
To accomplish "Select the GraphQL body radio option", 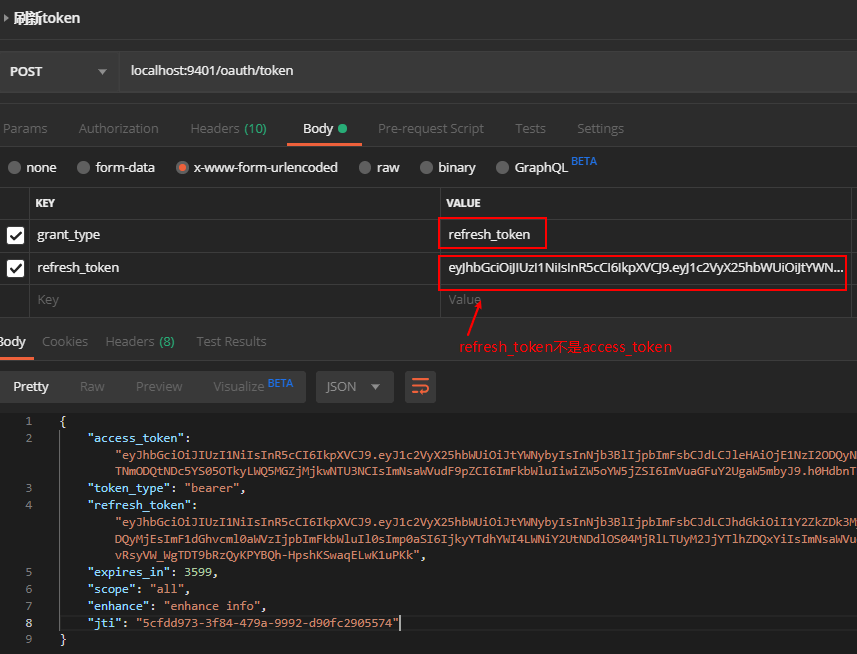I will (x=504, y=168).
